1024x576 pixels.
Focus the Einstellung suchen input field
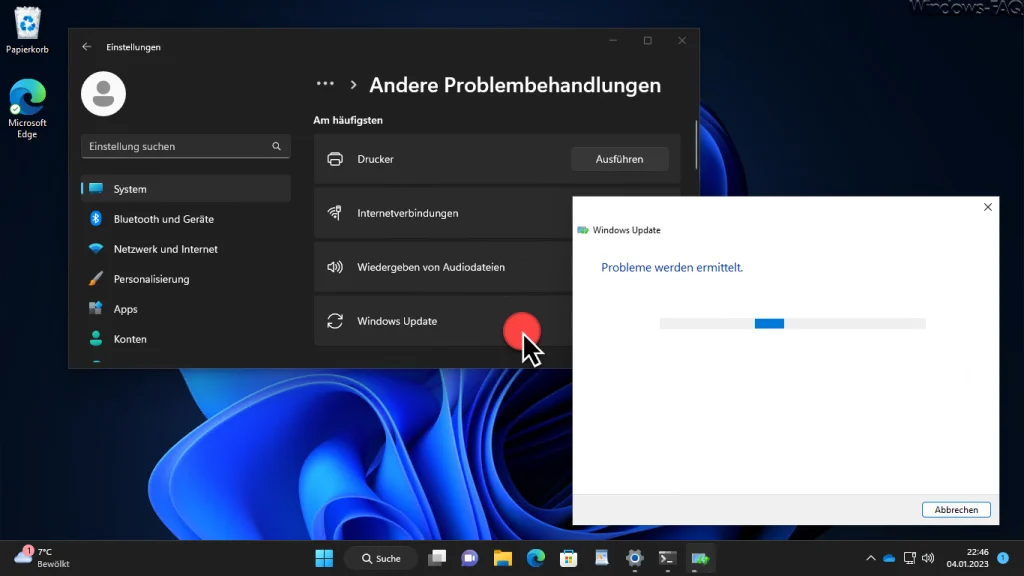(185, 146)
